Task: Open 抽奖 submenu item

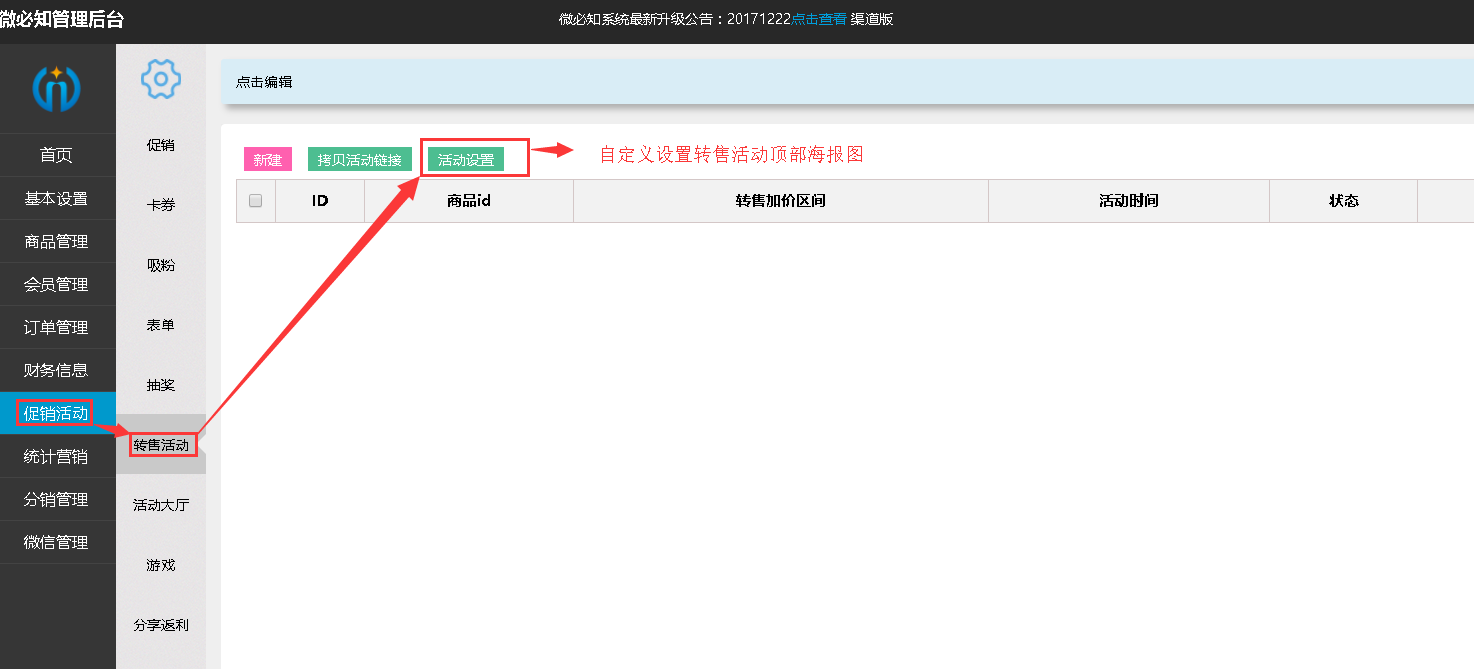Action: (161, 385)
